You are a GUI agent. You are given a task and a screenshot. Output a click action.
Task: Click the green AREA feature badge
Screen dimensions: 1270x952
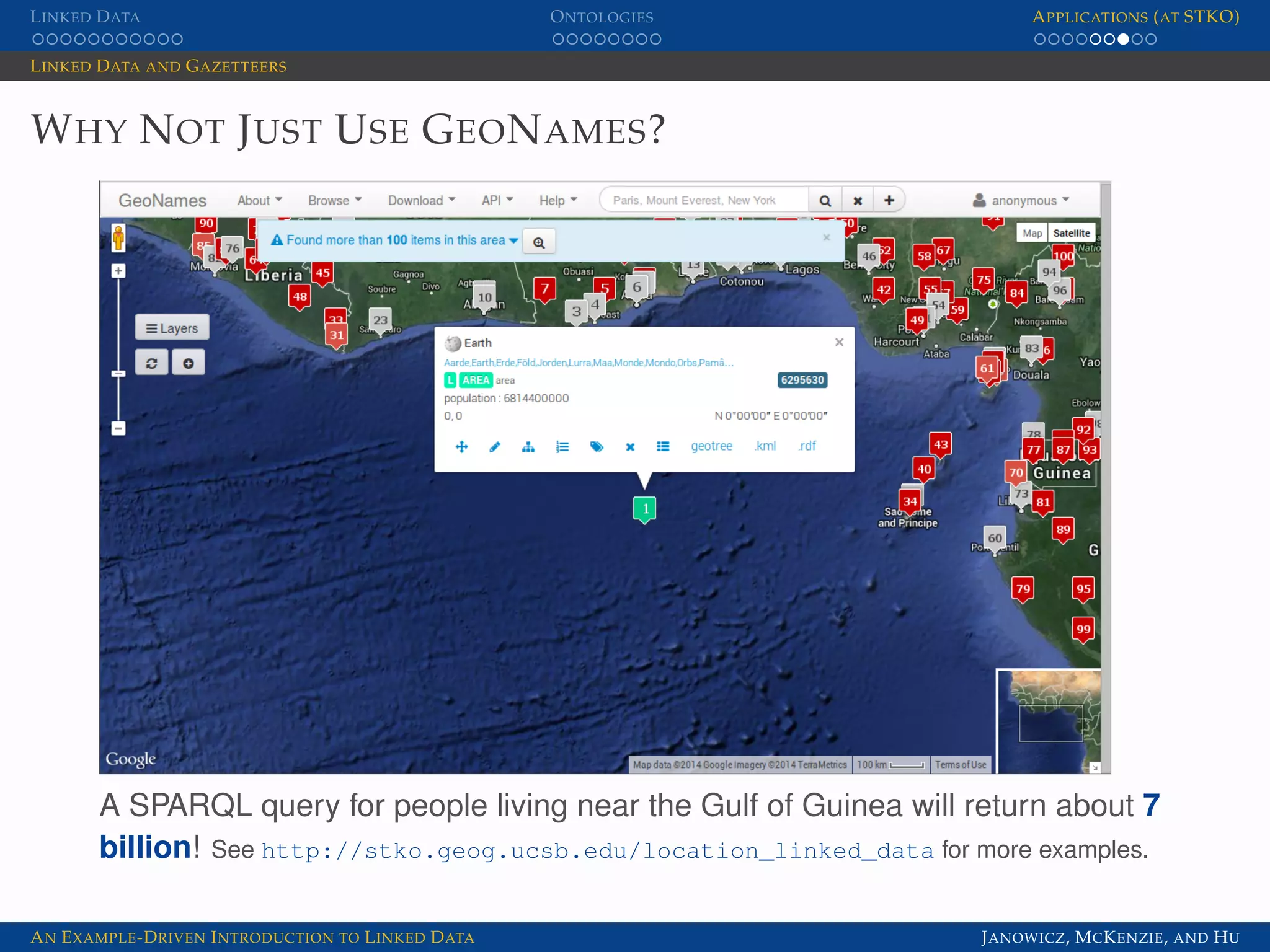point(476,380)
